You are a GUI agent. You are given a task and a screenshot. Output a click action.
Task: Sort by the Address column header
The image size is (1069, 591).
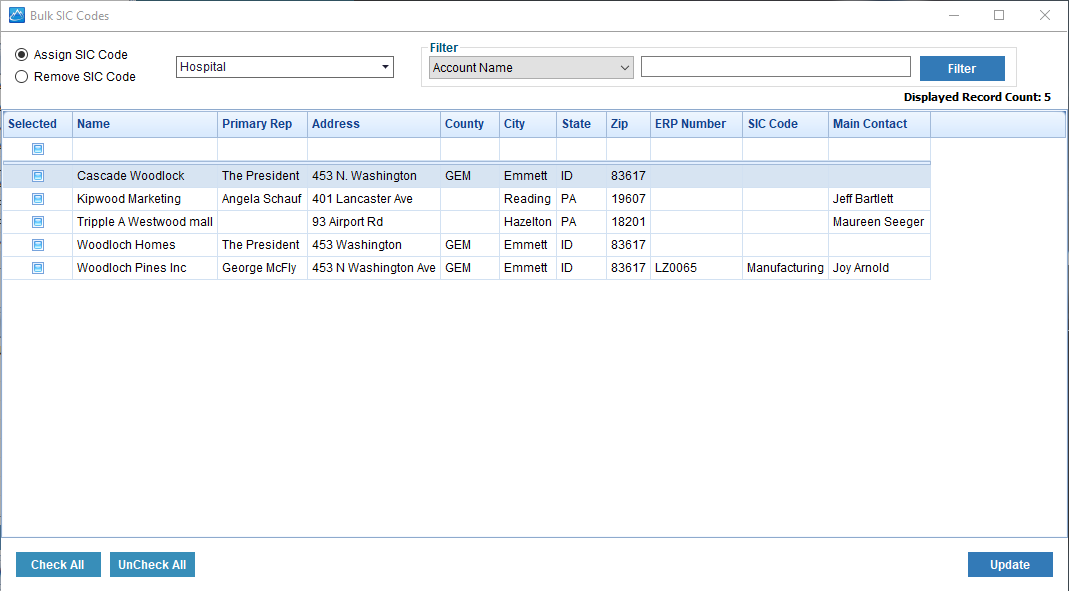click(x=374, y=124)
